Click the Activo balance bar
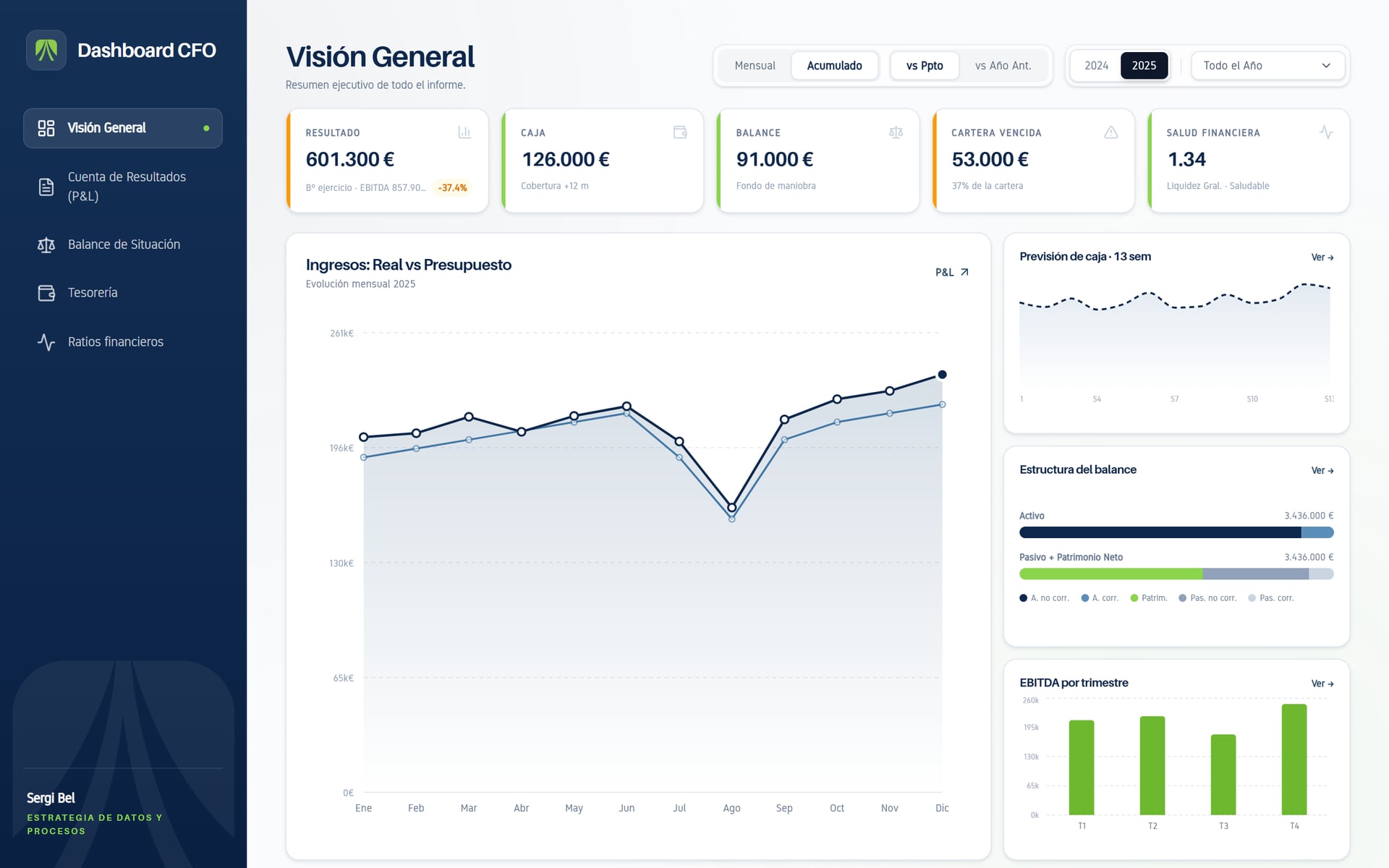 1176,532
